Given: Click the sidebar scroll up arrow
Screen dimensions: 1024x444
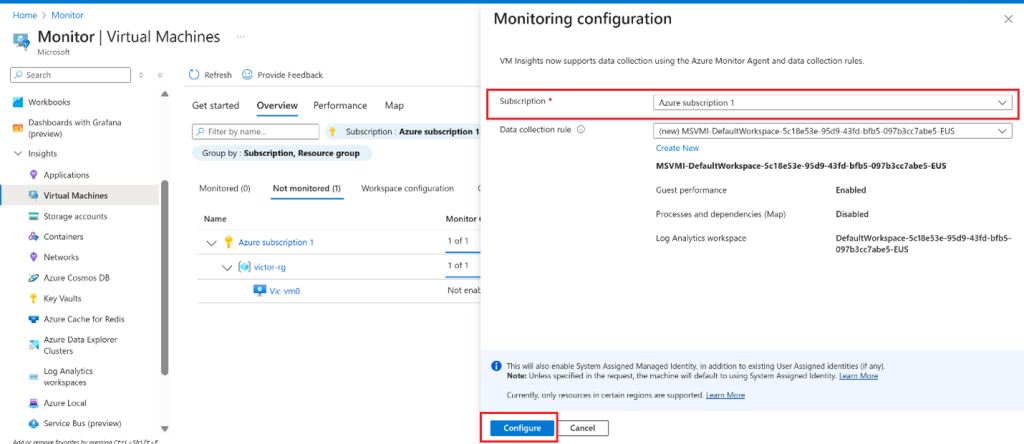Looking at the screenshot, I should point(165,94).
